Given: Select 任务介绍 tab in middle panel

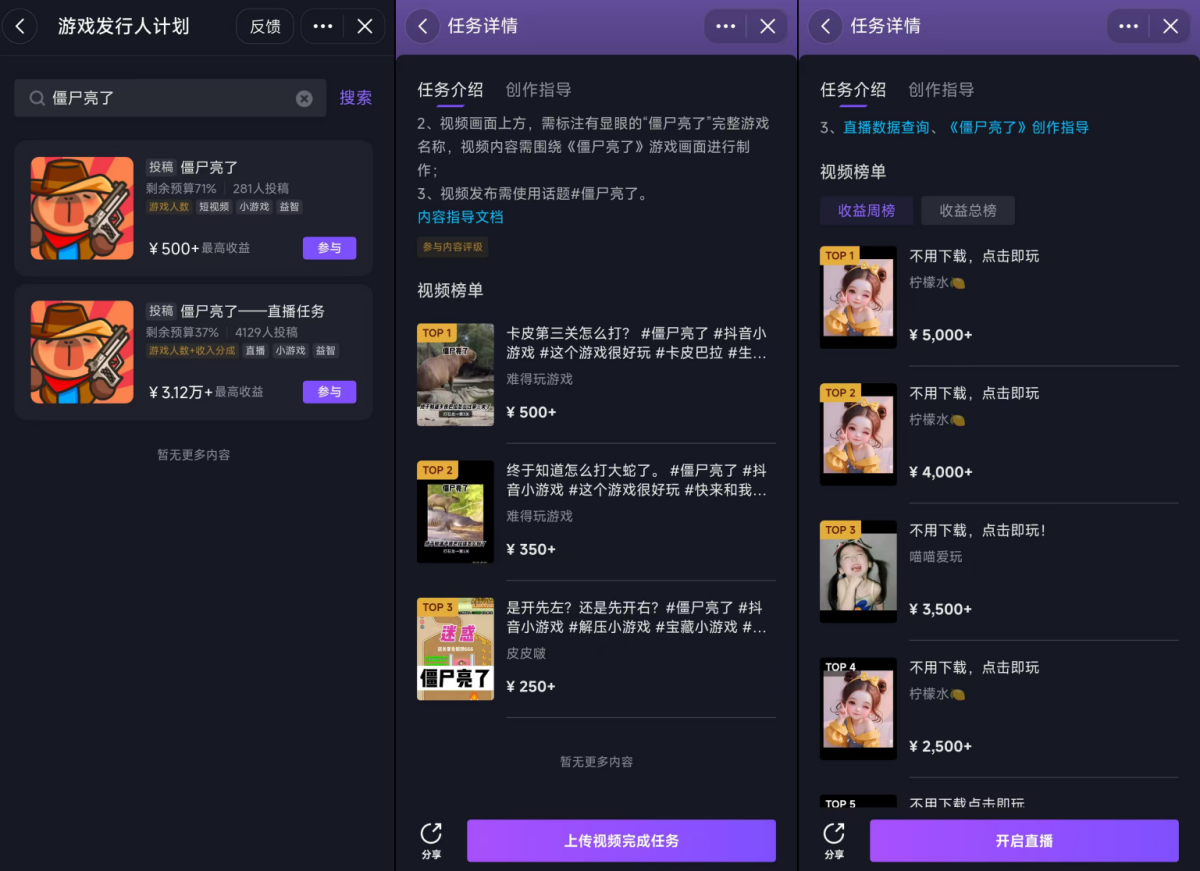Looking at the screenshot, I should [x=450, y=90].
